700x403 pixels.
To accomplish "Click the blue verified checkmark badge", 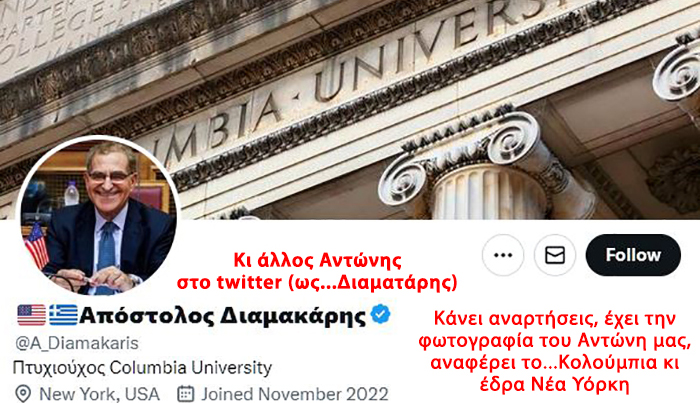I will click(380, 314).
